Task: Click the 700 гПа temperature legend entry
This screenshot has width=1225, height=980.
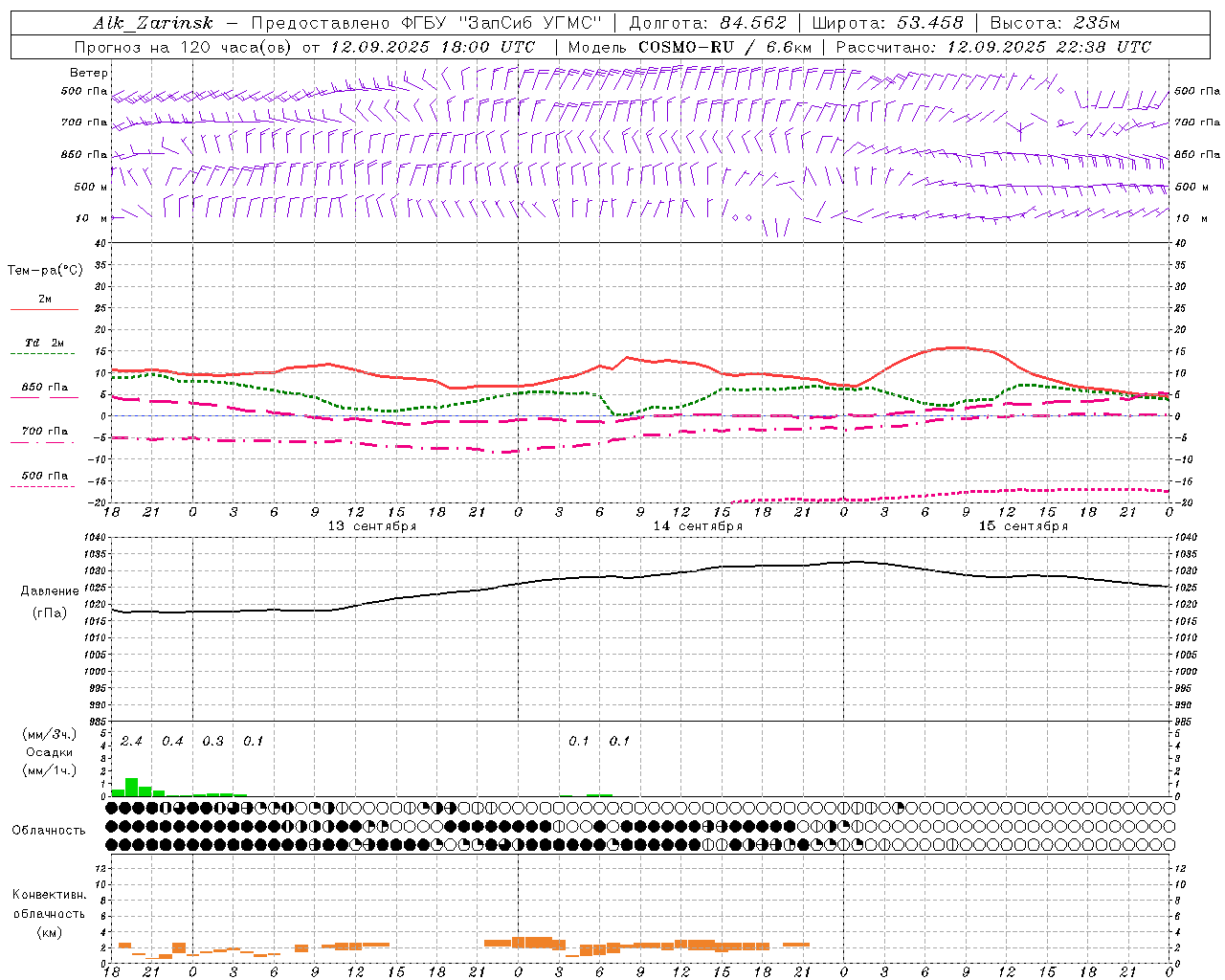Action: (x=45, y=432)
